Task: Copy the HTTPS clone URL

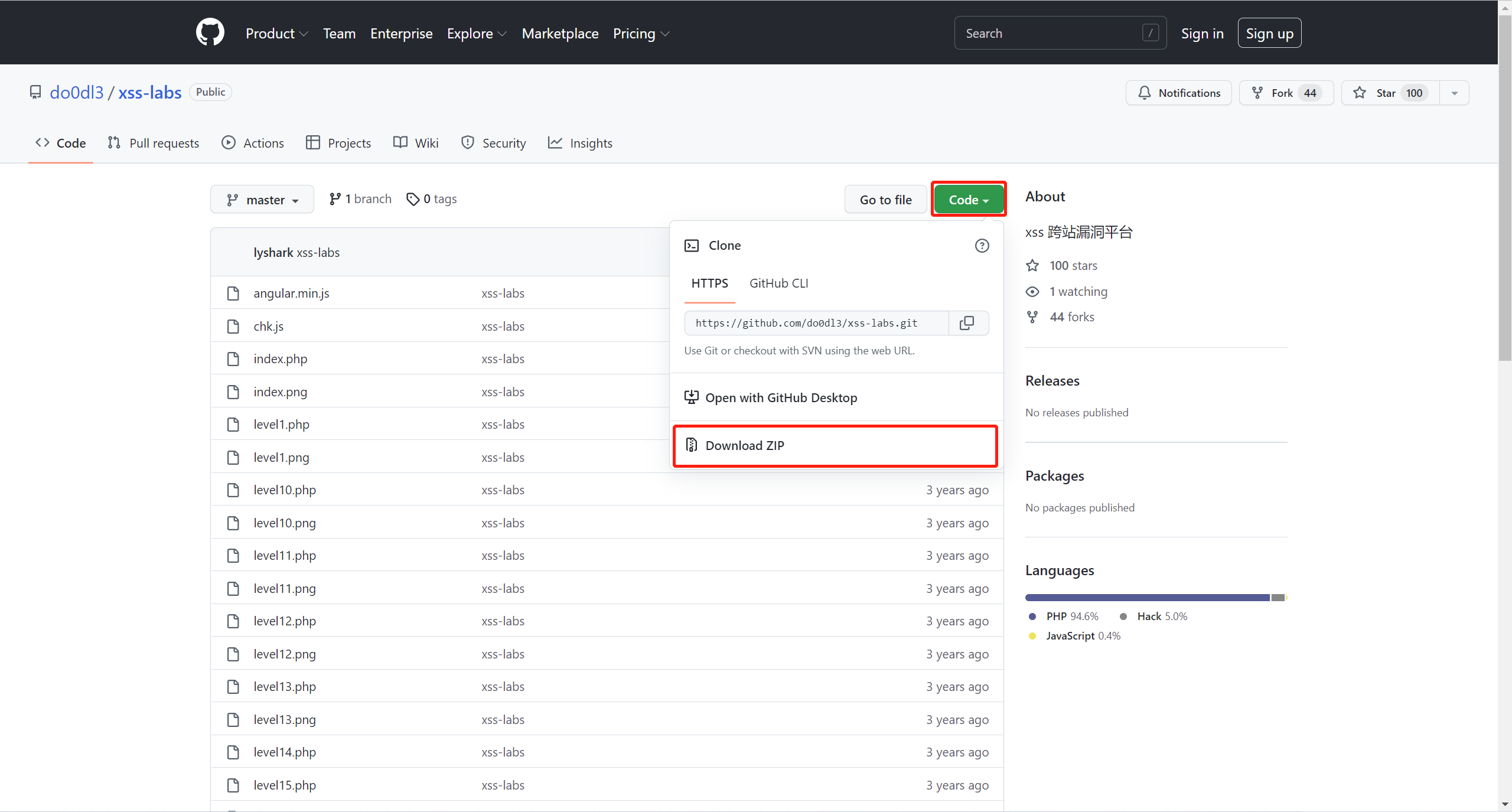Action: 967,323
